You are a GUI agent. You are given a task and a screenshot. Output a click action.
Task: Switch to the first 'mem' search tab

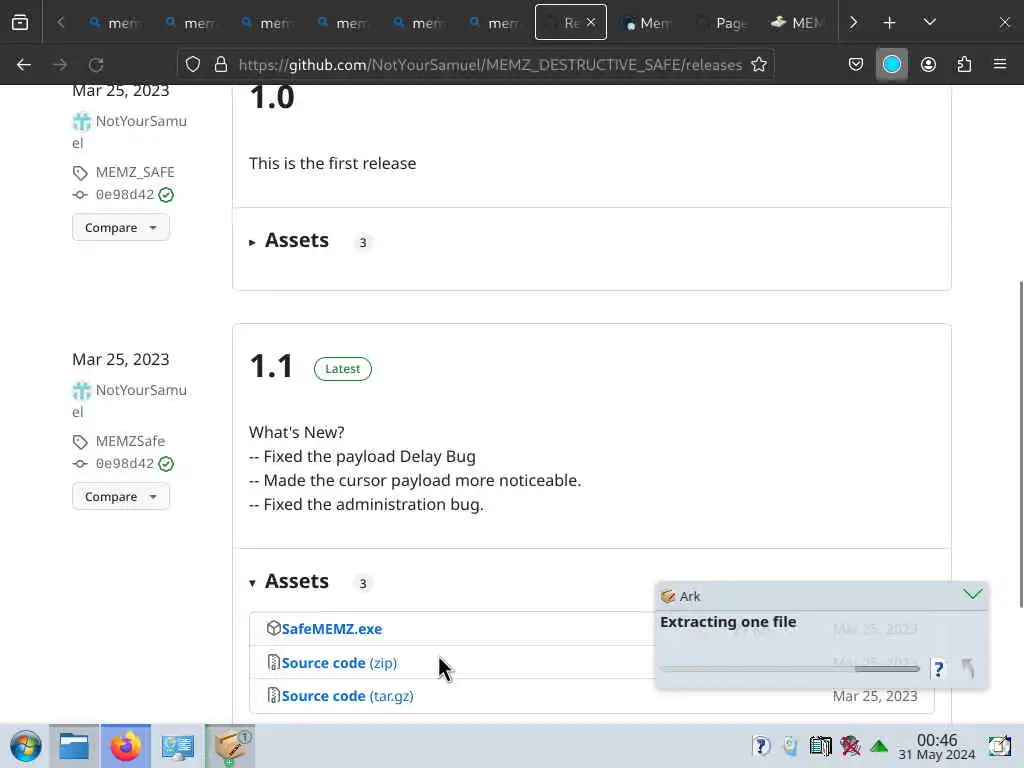tap(115, 23)
